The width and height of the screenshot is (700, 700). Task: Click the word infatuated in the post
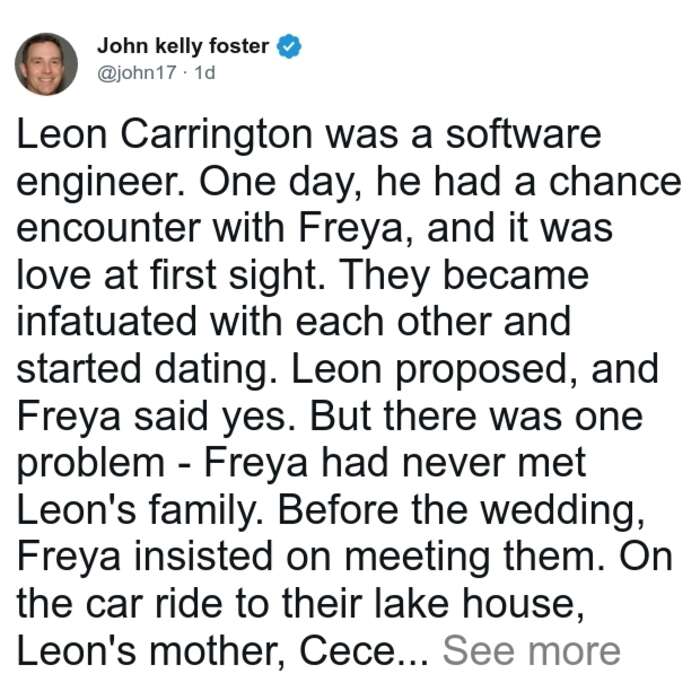107,321
